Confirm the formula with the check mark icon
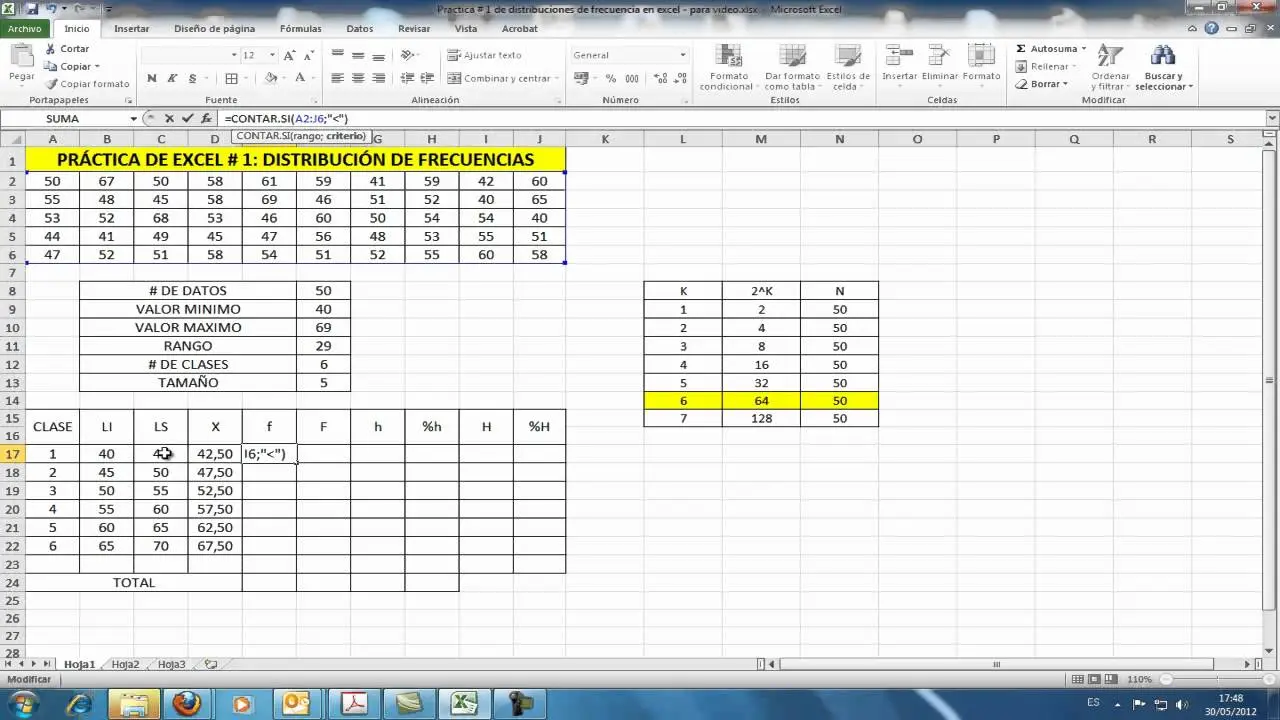 pos(187,118)
